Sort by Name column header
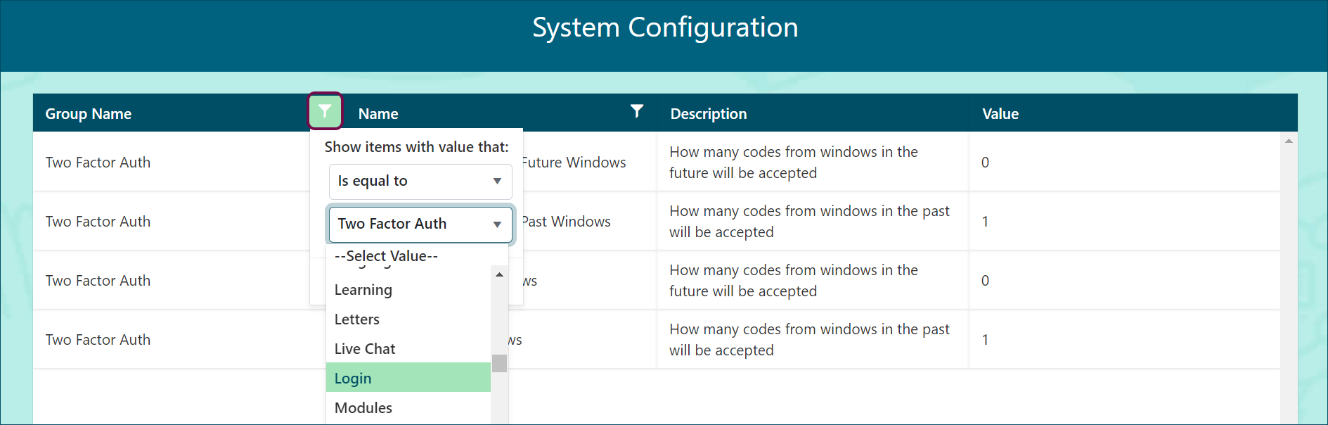Screen dimensions: 1328x425 378,114
